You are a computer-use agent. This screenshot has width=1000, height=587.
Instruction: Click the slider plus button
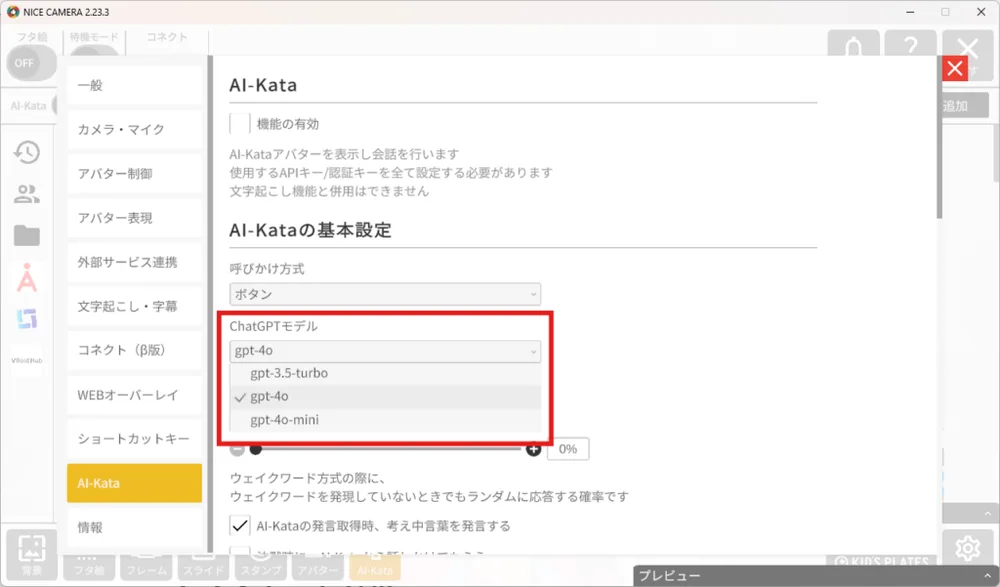pos(534,450)
